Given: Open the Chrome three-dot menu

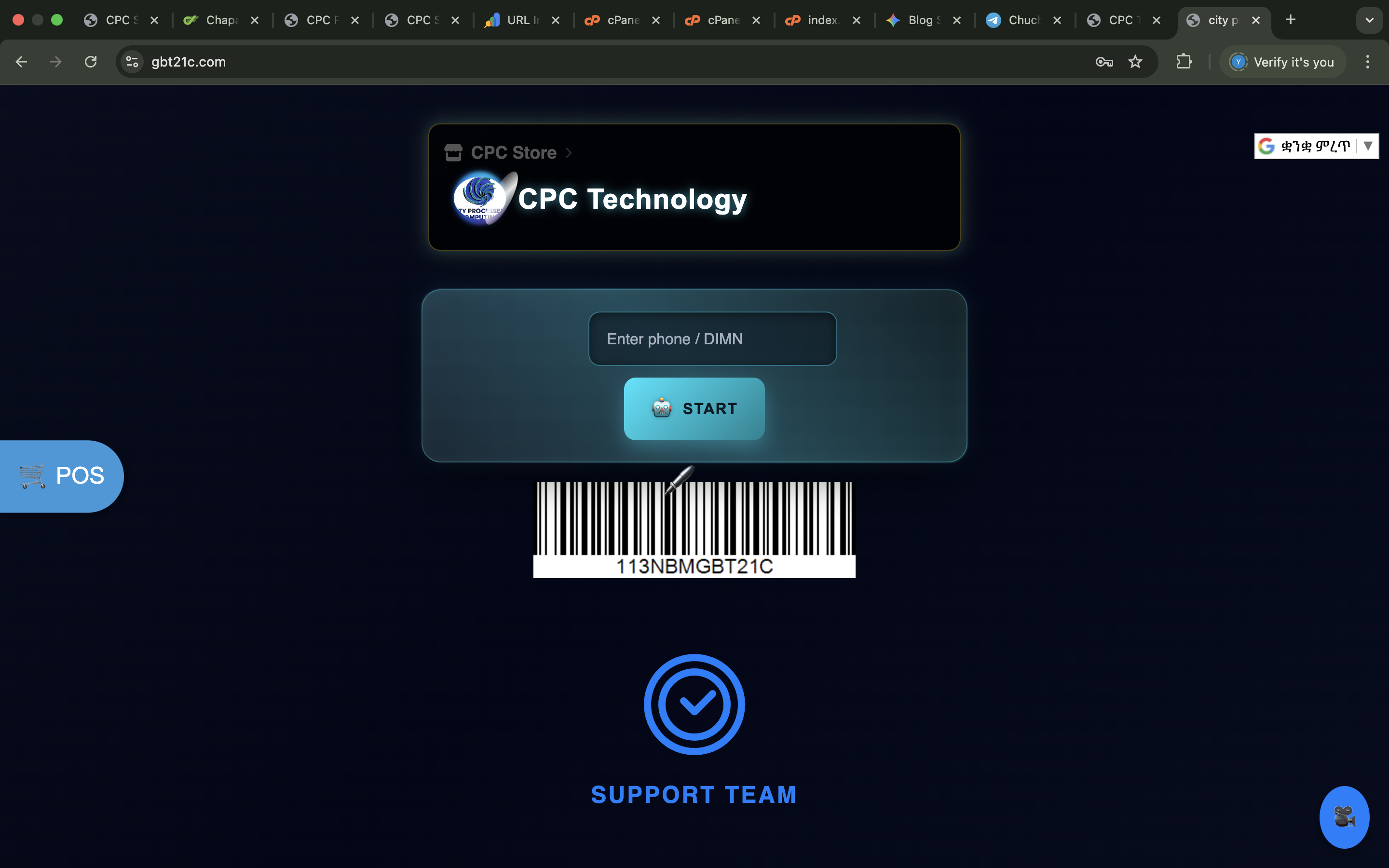Looking at the screenshot, I should click(1368, 62).
